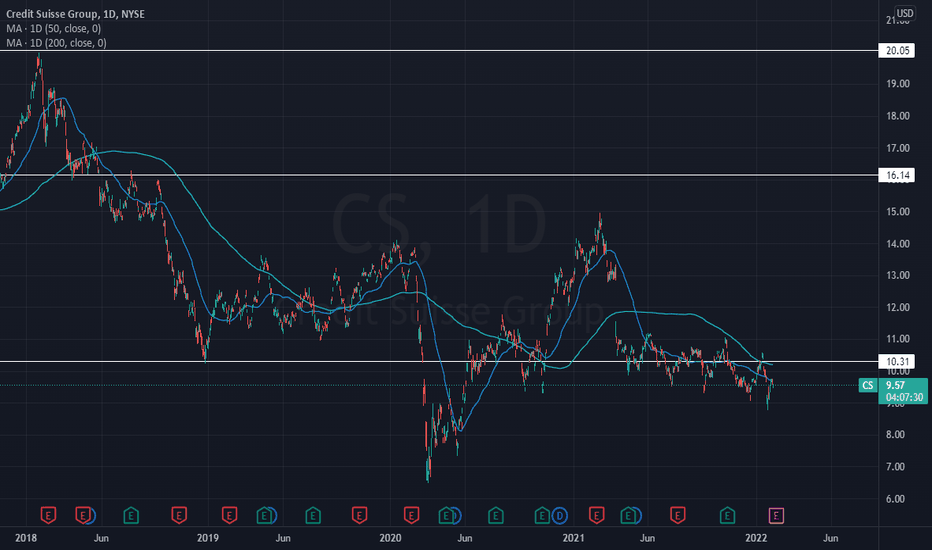Image resolution: width=932 pixels, height=550 pixels.
Task: Click red earnings marker just after 2020 label
Action: [x=411, y=515]
